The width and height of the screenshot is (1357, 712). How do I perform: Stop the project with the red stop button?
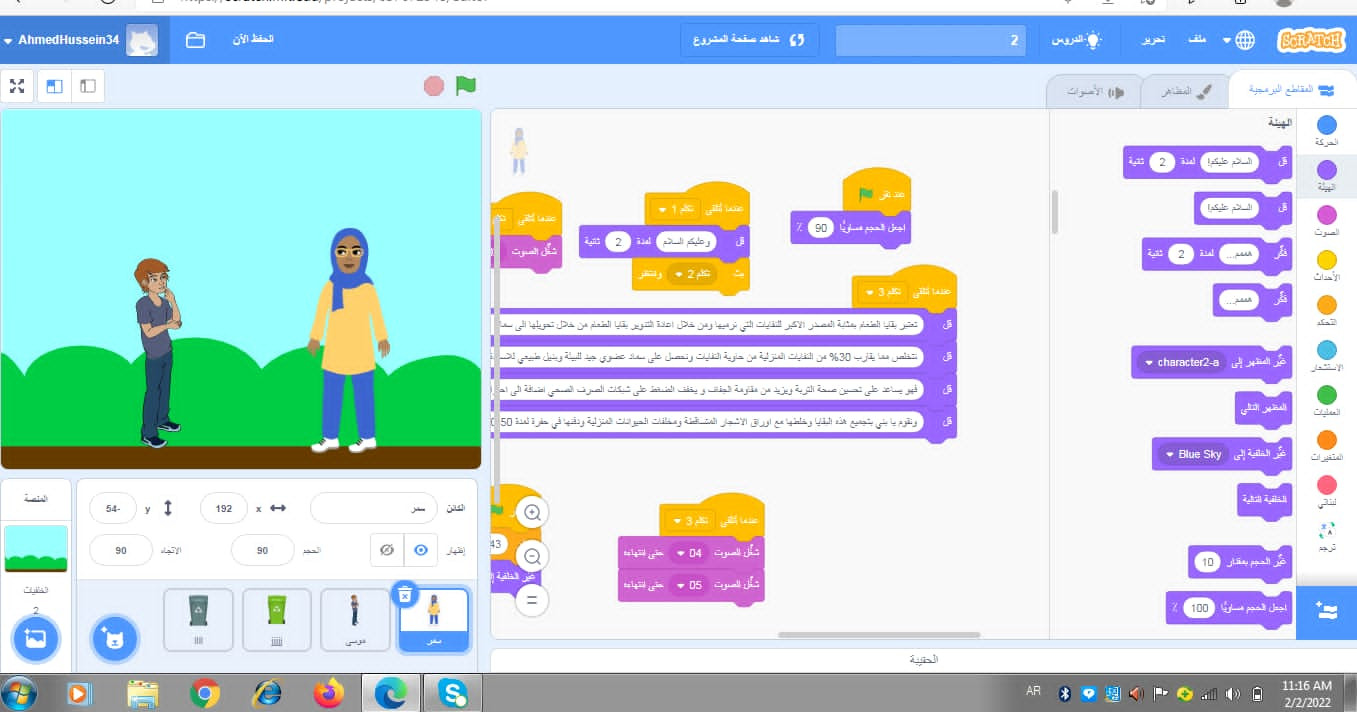coord(433,86)
